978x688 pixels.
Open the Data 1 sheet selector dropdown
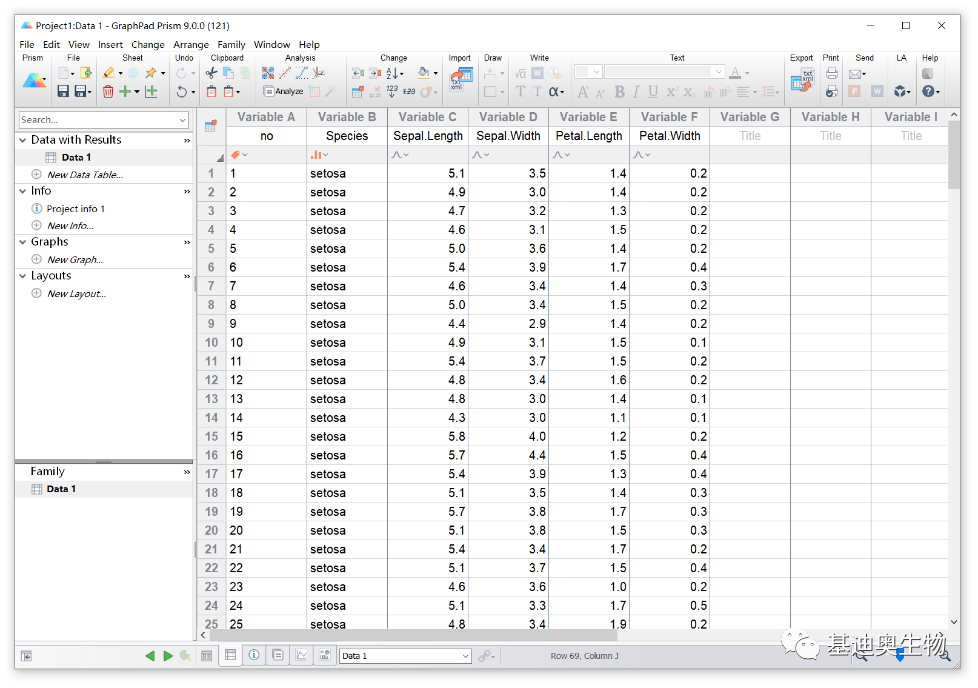click(x=465, y=656)
